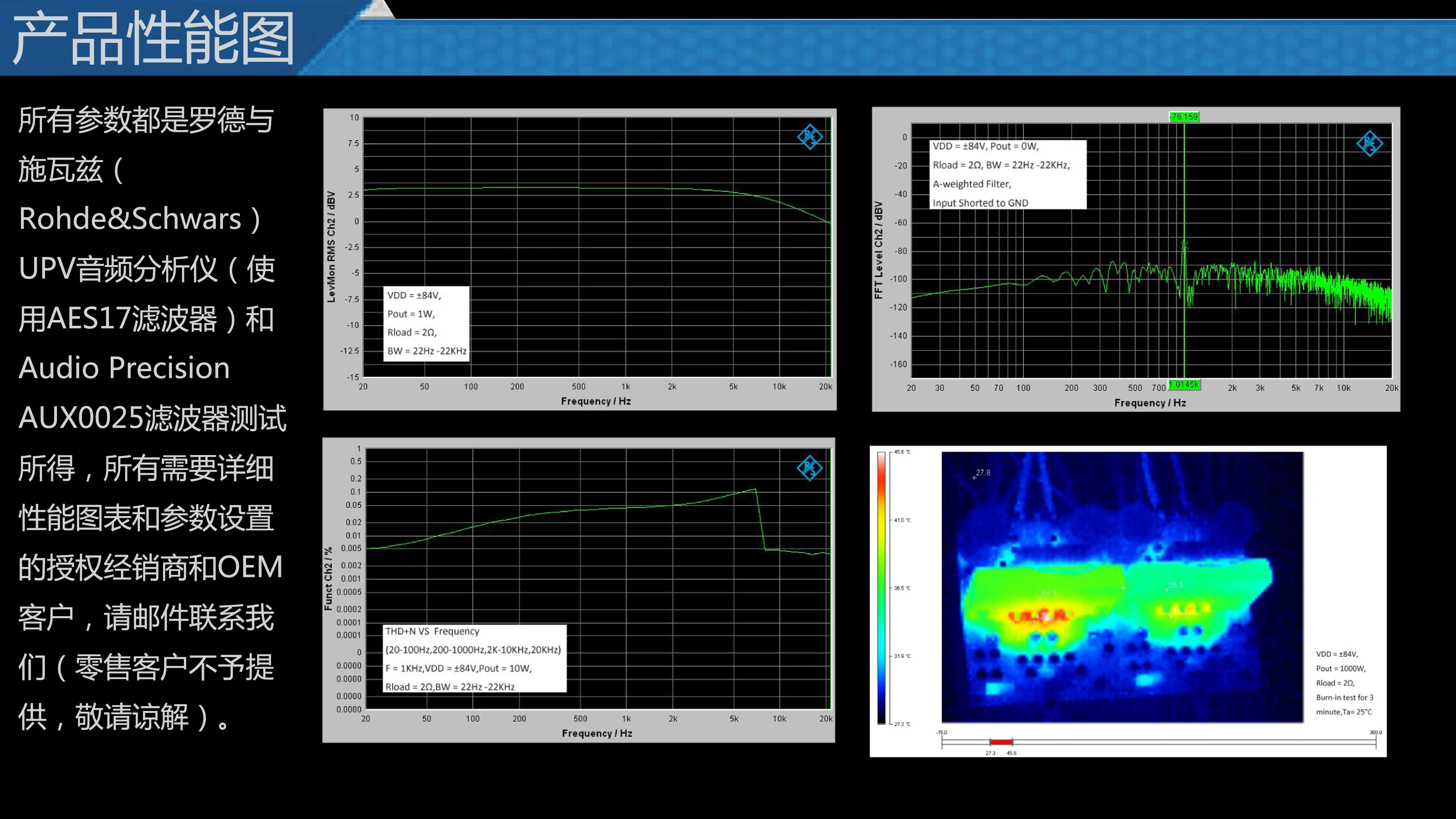Select the 'THD+N VS Frequency' annotation line
Screen dimensions: 1456x819
432,631
